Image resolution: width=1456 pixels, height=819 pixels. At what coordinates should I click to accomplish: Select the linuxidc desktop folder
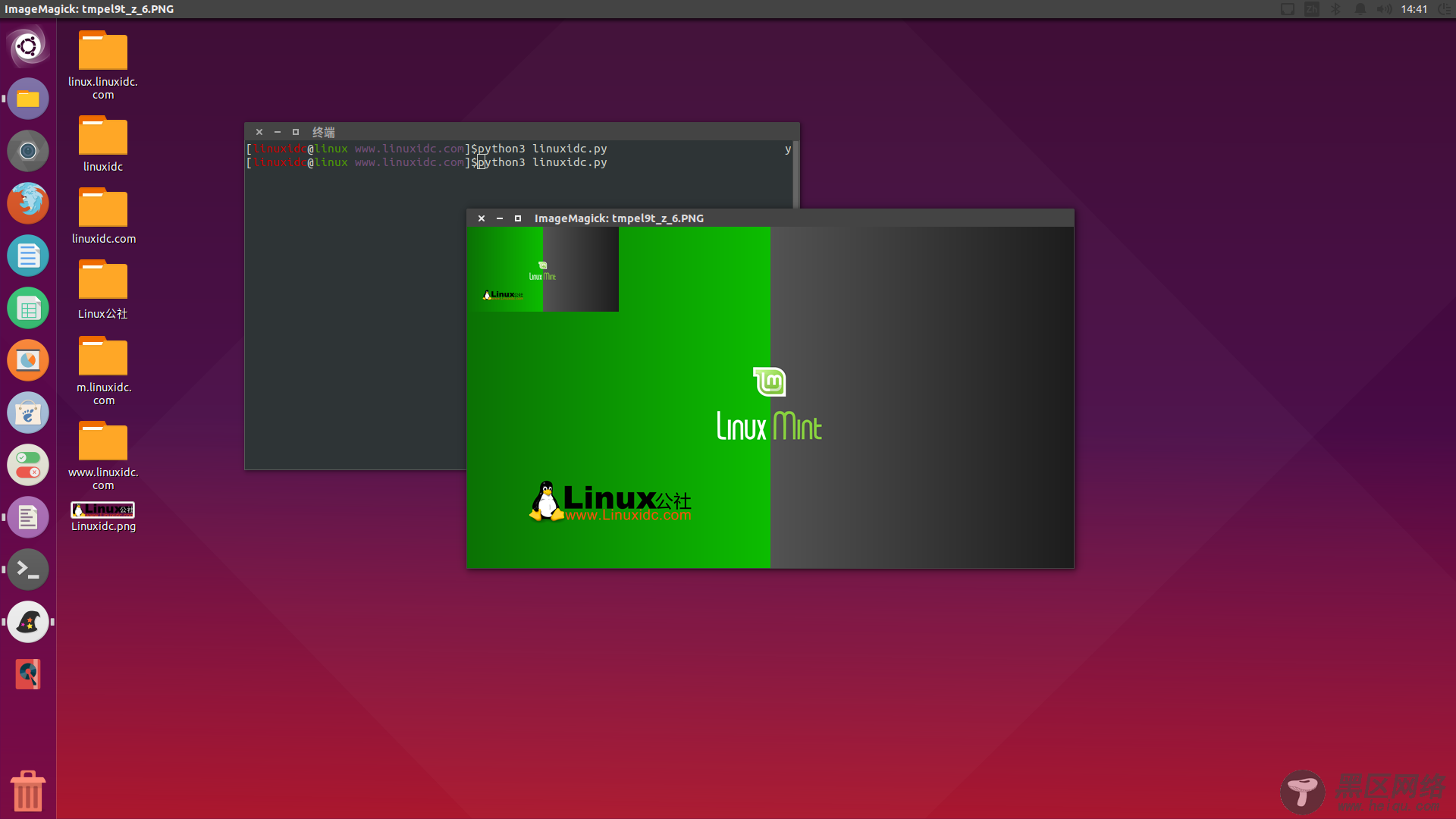(x=103, y=144)
